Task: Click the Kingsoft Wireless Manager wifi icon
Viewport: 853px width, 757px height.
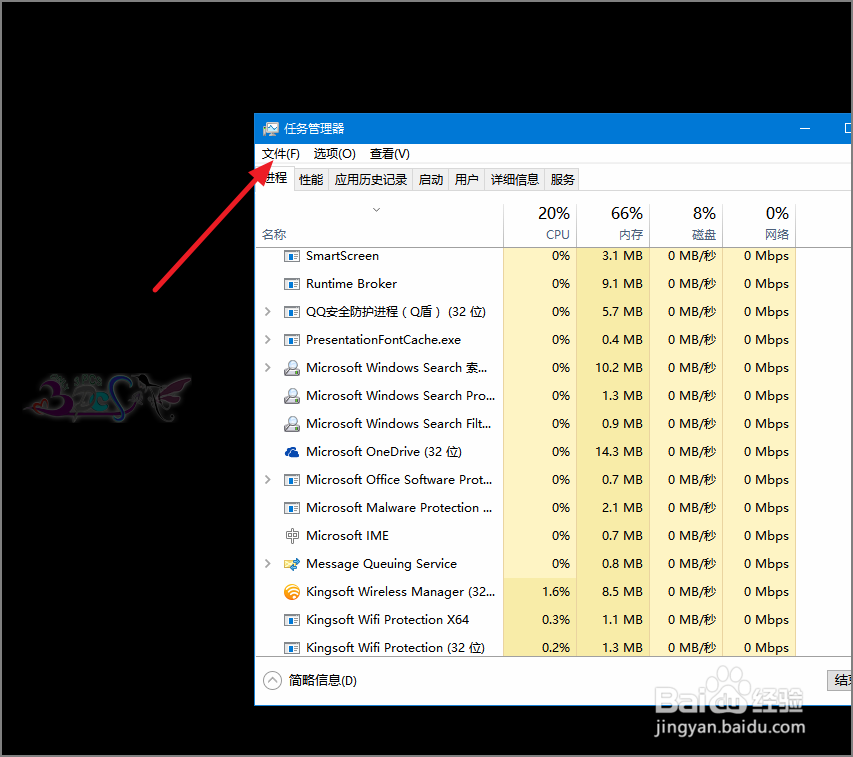Action: pyautogui.click(x=292, y=592)
